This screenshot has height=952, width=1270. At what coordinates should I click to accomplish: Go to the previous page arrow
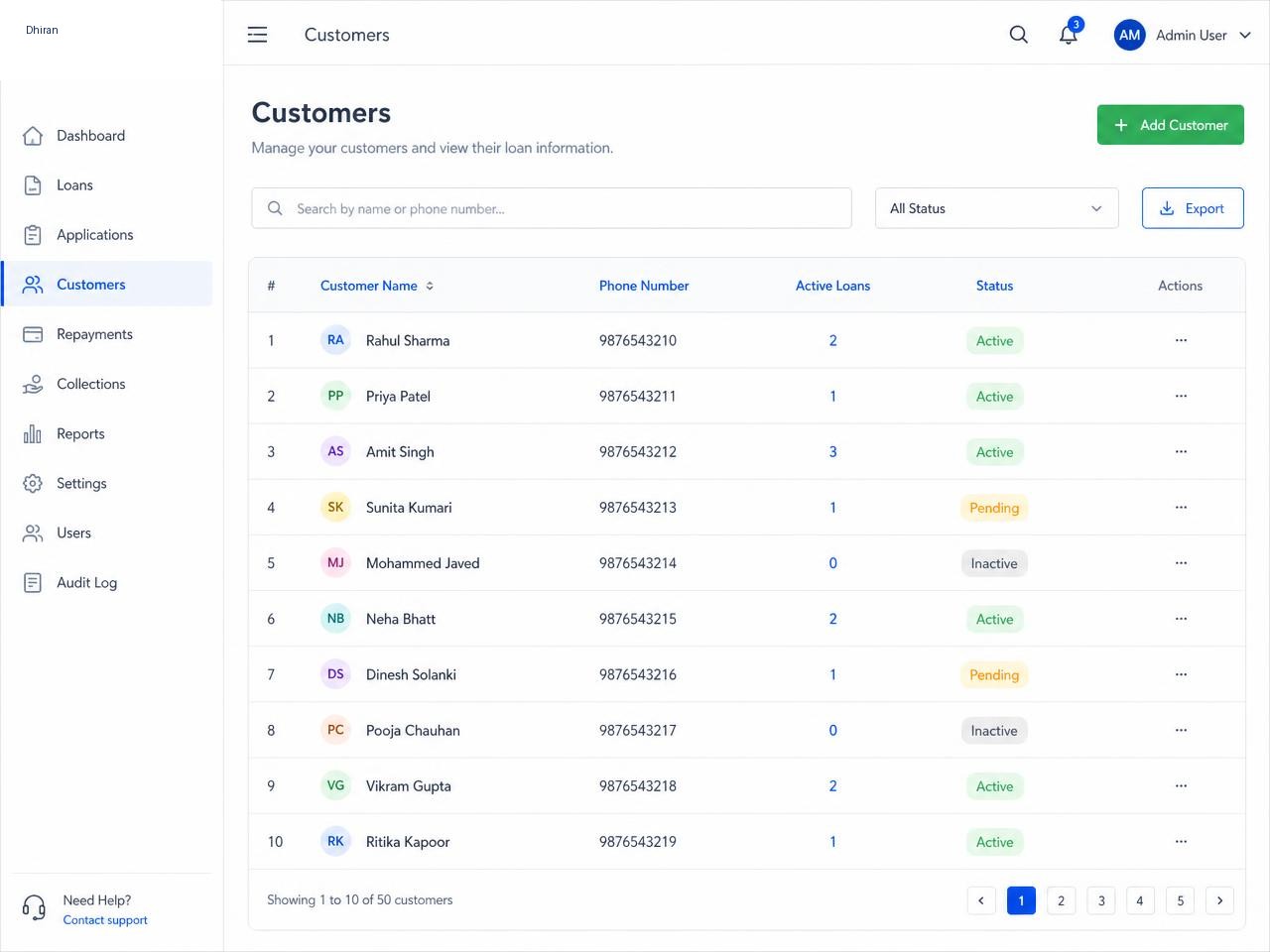tap(981, 900)
